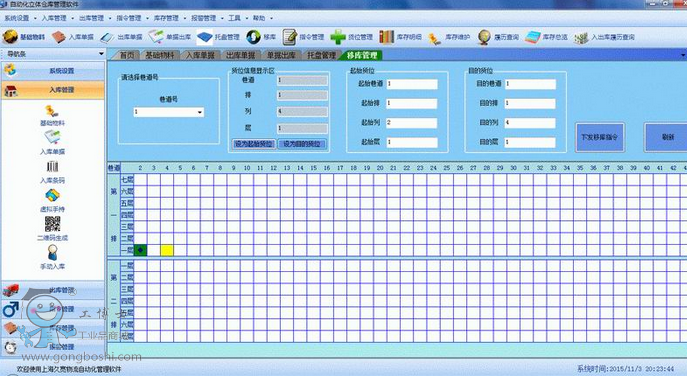Select 虚拟手持 sidebar icon
Screen dimensions: 687x376
53,195
